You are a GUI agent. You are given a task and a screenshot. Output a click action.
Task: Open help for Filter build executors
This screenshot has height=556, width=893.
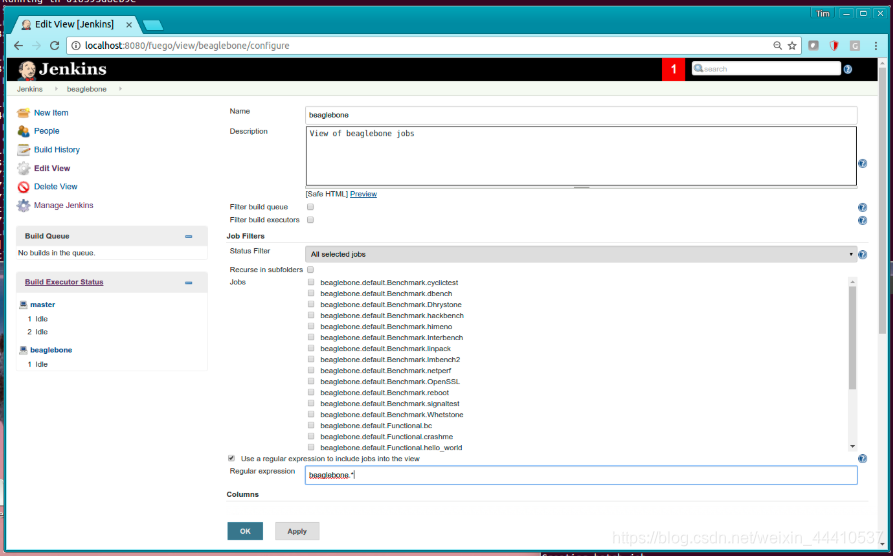click(x=862, y=220)
